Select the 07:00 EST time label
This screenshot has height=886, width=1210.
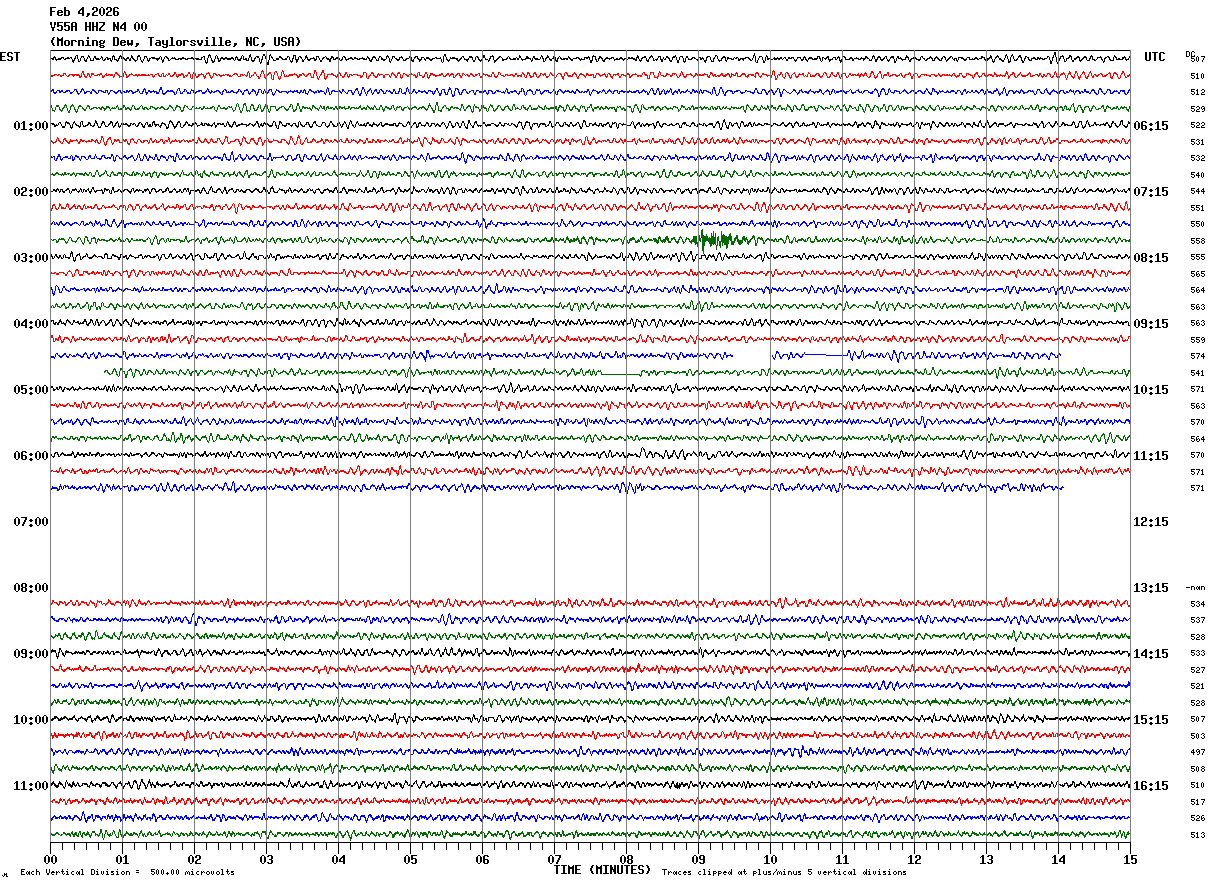click(x=30, y=522)
